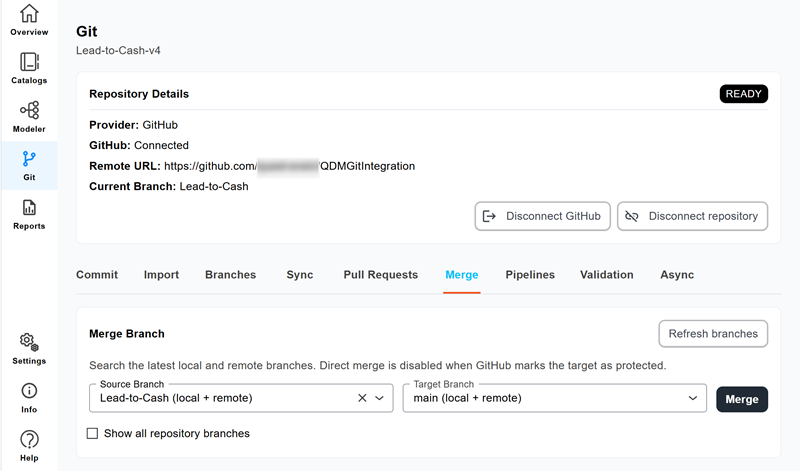Click the Provider: GitHub text
The height and width of the screenshot is (471, 800).
click(x=134, y=125)
